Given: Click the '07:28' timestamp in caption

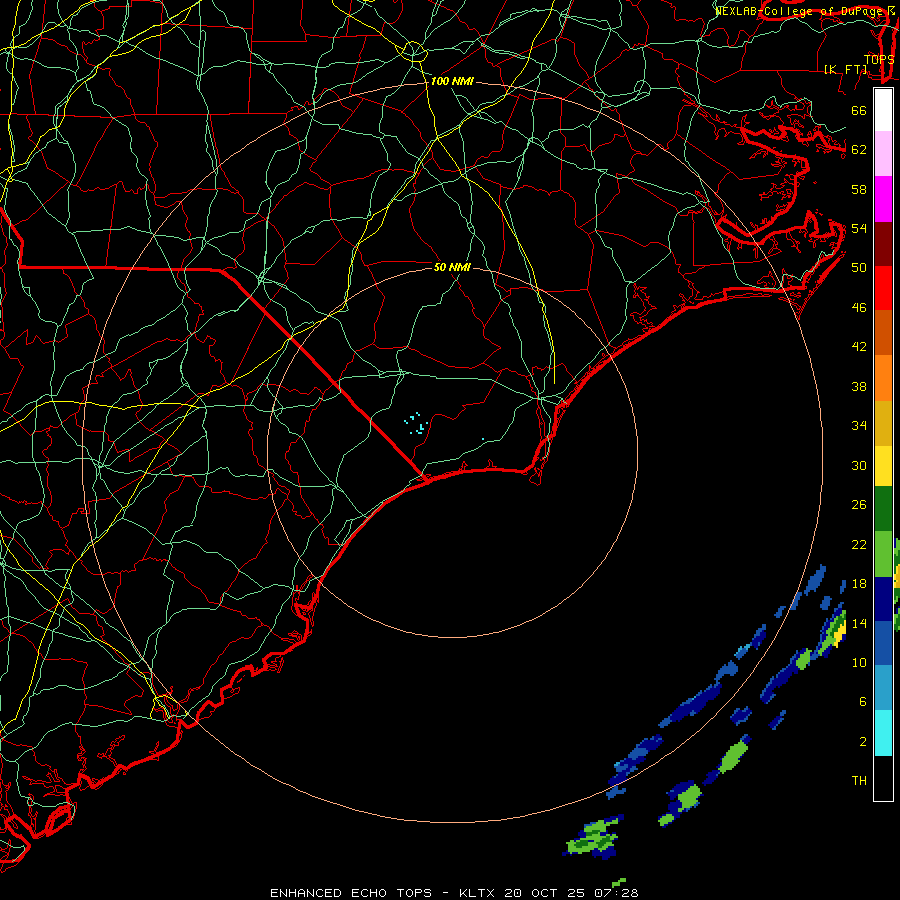Looking at the screenshot, I should [615, 893].
